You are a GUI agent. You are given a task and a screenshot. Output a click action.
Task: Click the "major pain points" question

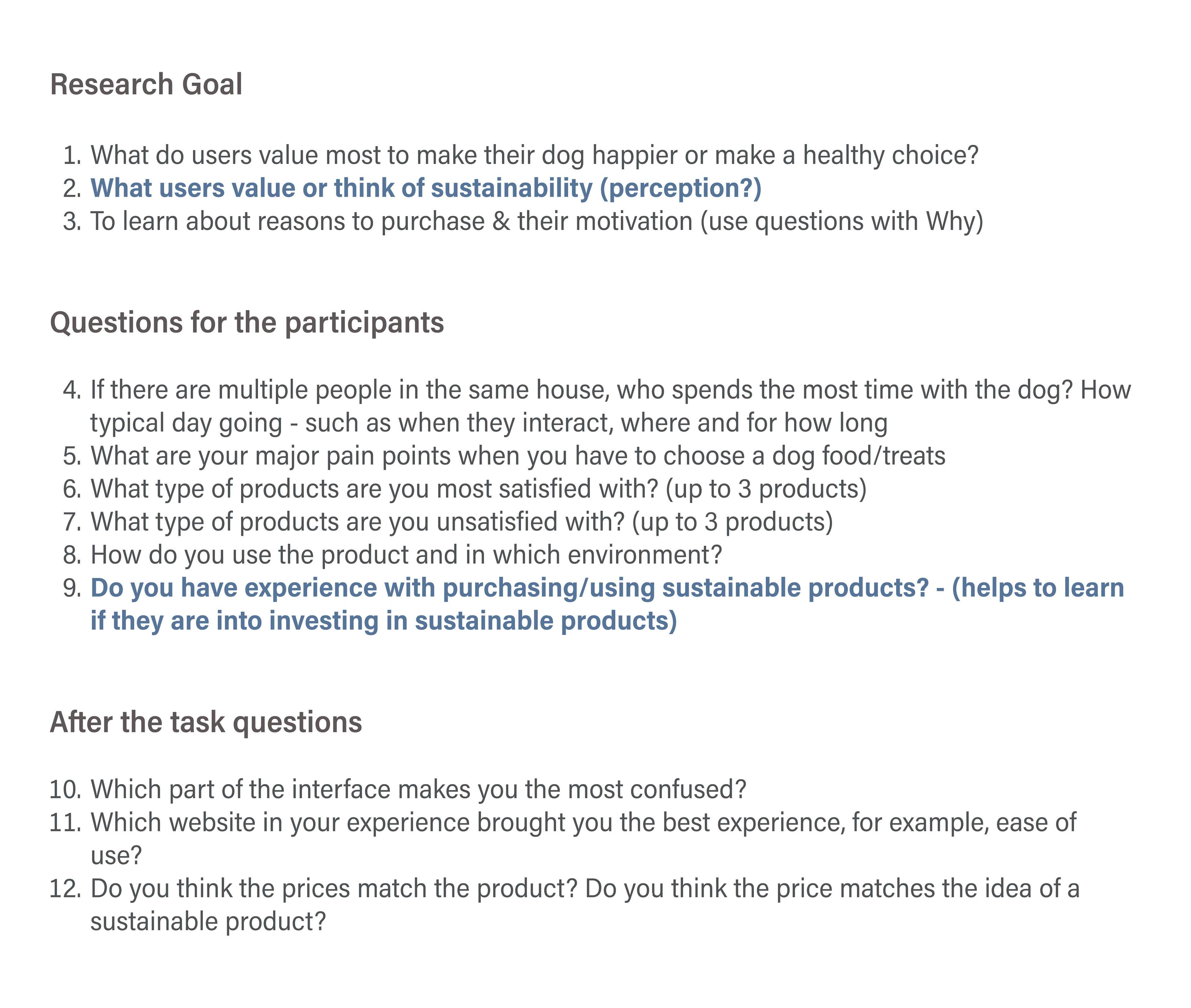pyautogui.click(x=518, y=457)
